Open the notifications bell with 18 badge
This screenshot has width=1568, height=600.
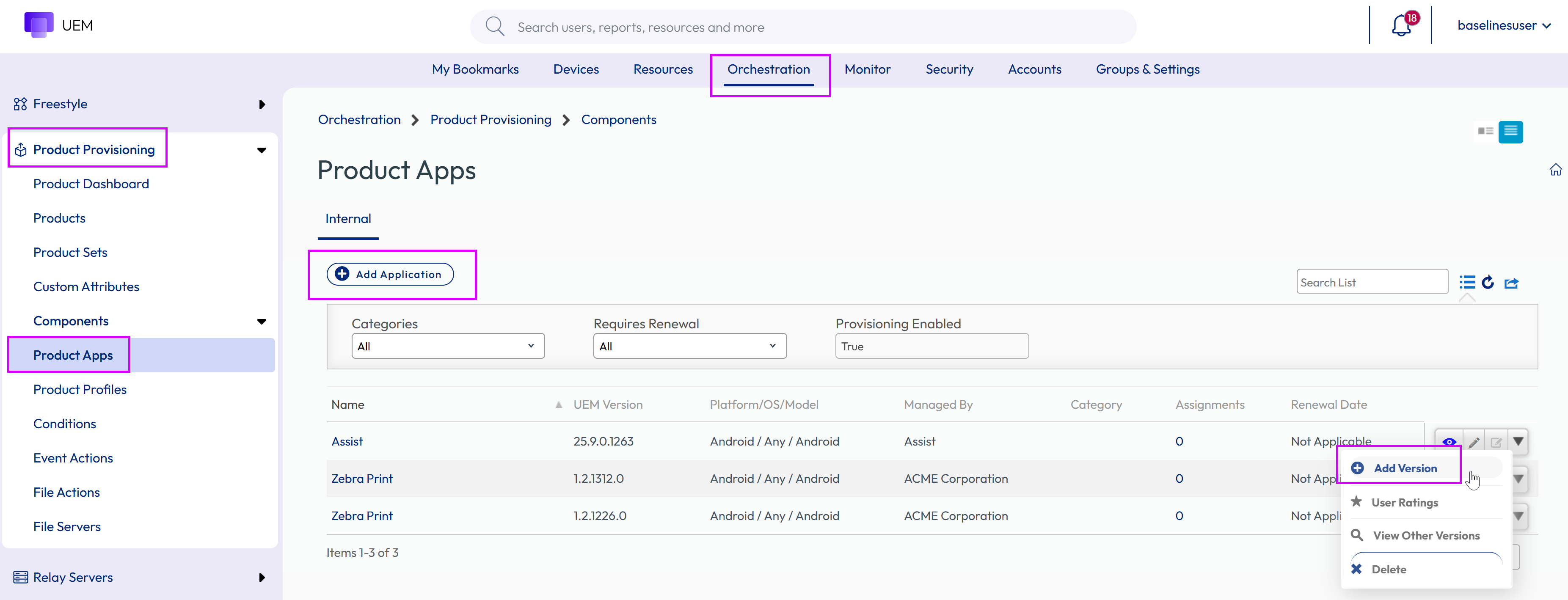pos(1403,25)
